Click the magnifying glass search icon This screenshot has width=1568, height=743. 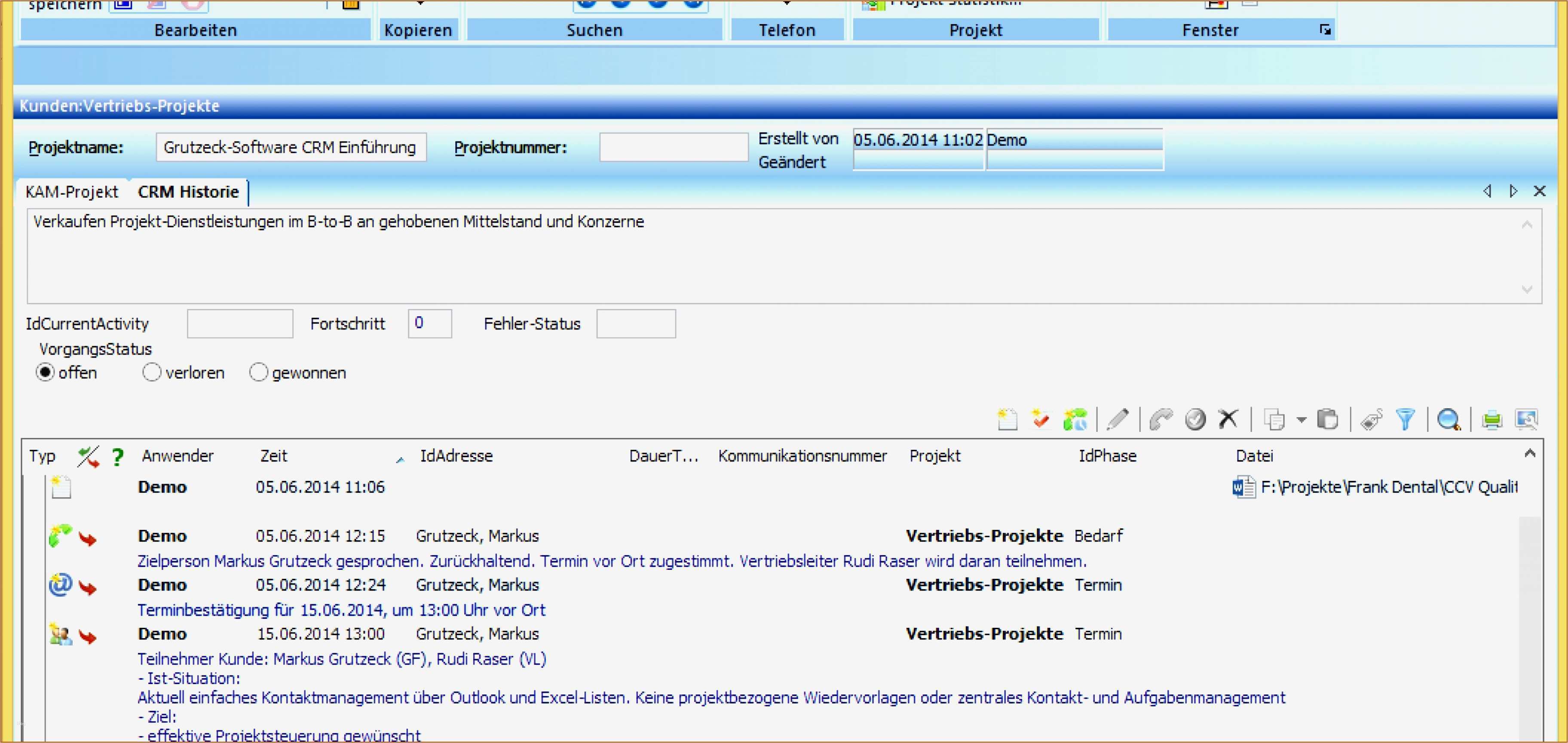click(x=1448, y=419)
